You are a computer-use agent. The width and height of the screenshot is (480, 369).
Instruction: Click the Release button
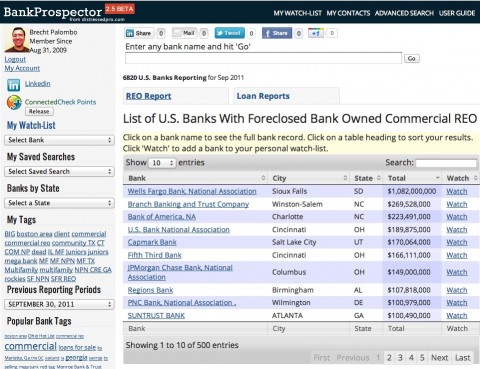pyautogui.click(x=39, y=111)
